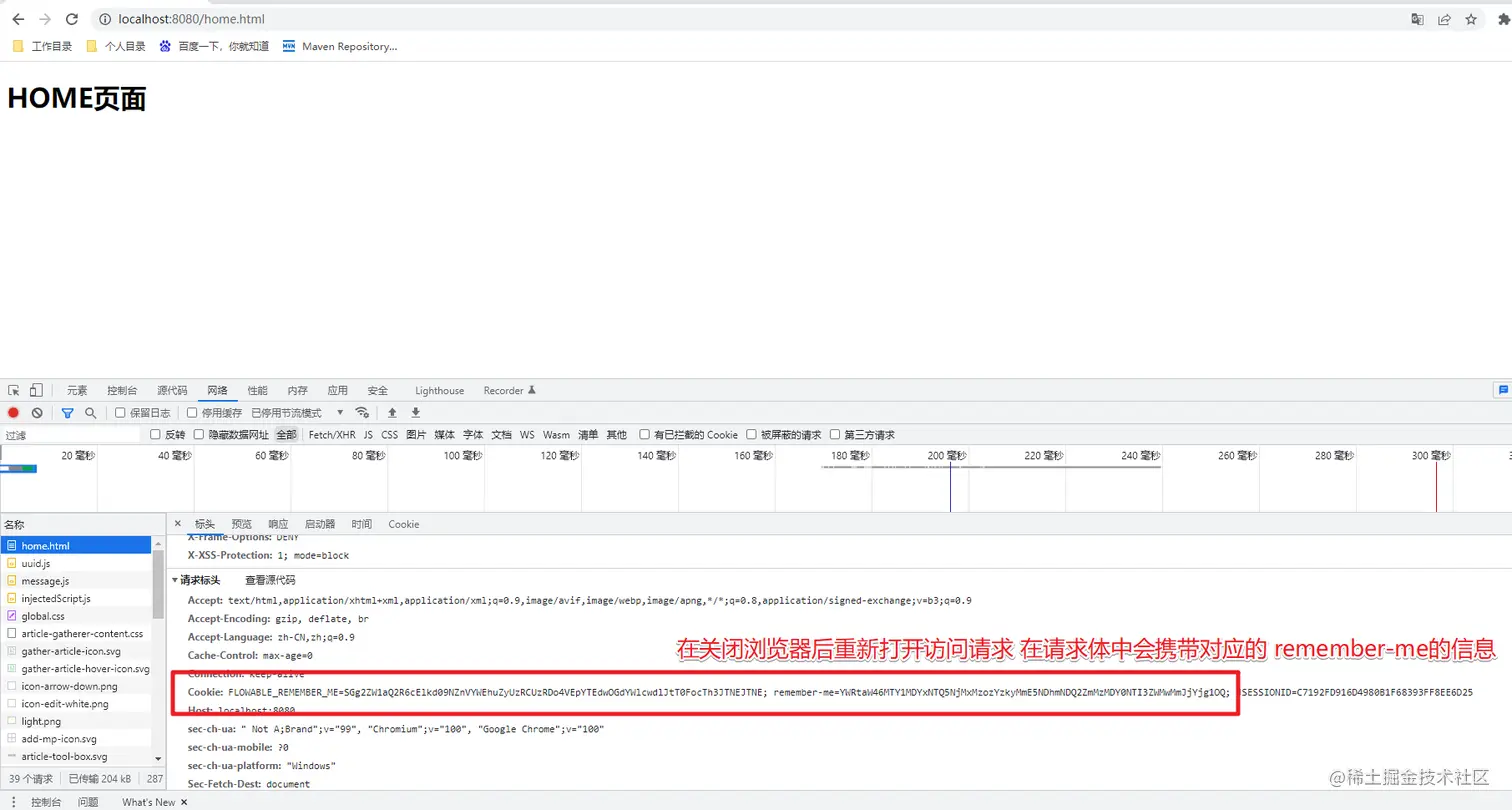Bookmark this page with the star icon
Viewport: 1512px width, 810px height.
[1471, 19]
